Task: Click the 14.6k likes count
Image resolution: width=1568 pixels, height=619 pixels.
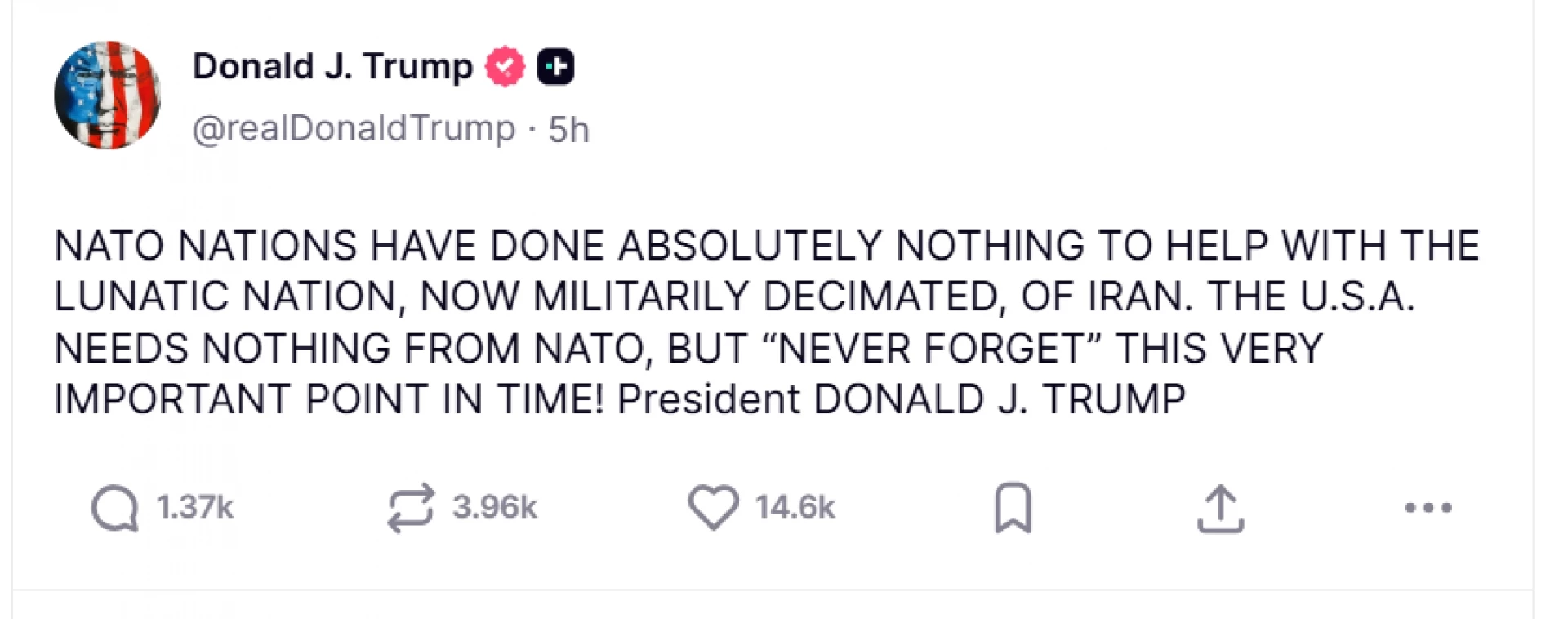Action: (x=795, y=508)
